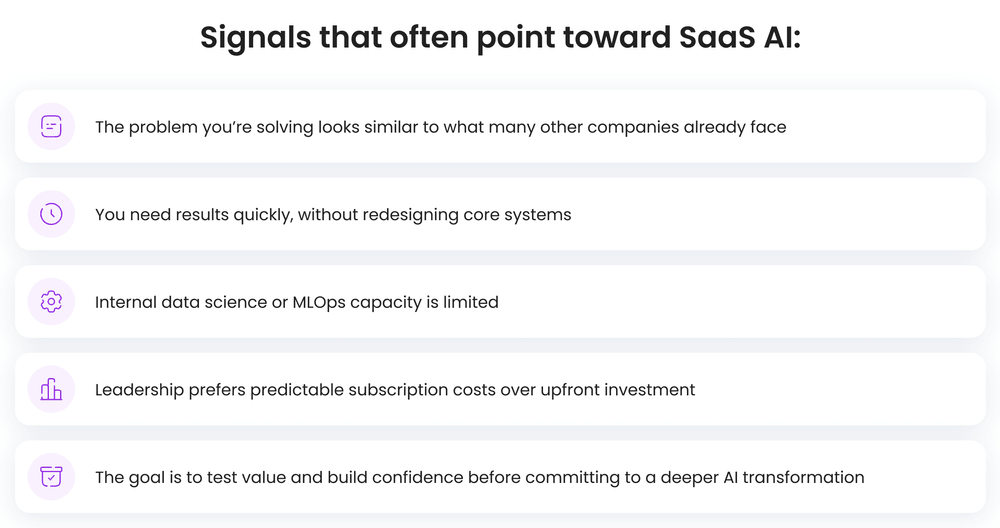Select the 'problem you're solving' sentence
The image size is (1000, 528).
440,127
